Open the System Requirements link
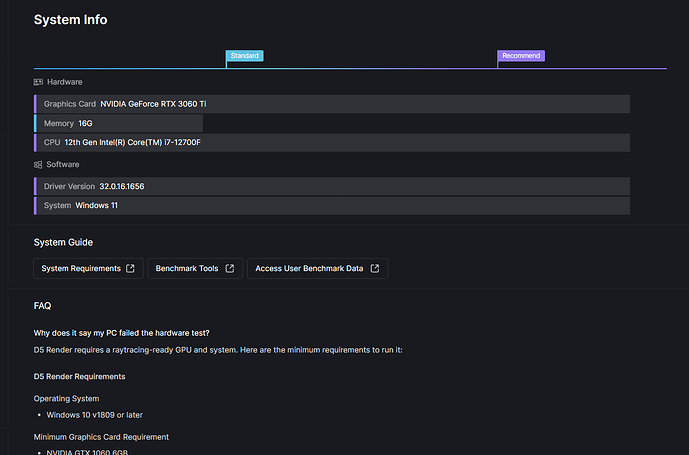This screenshot has height=455, width=689. [x=88, y=268]
